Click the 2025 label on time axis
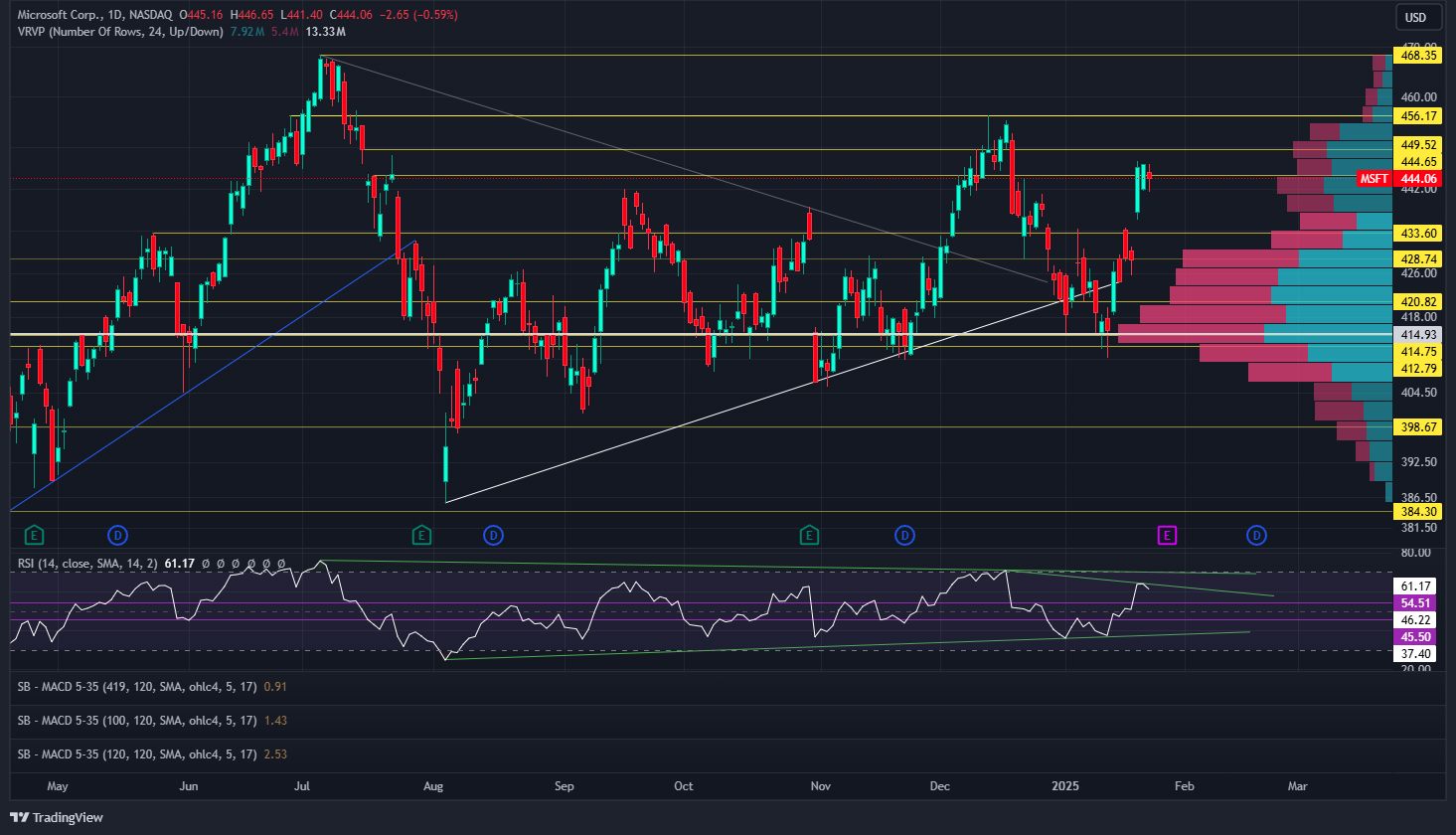This screenshot has width=1456, height=835. click(1065, 786)
